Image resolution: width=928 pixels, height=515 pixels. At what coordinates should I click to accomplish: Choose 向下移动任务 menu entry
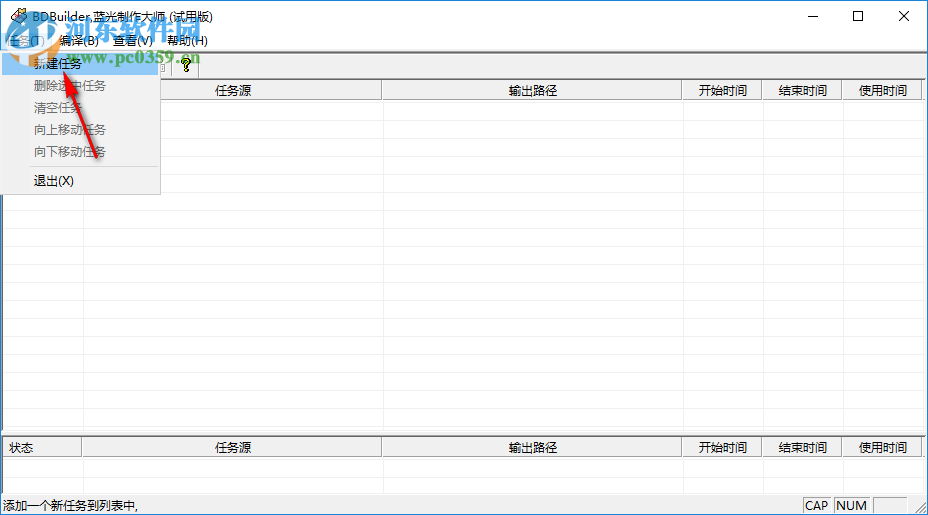coord(80,152)
